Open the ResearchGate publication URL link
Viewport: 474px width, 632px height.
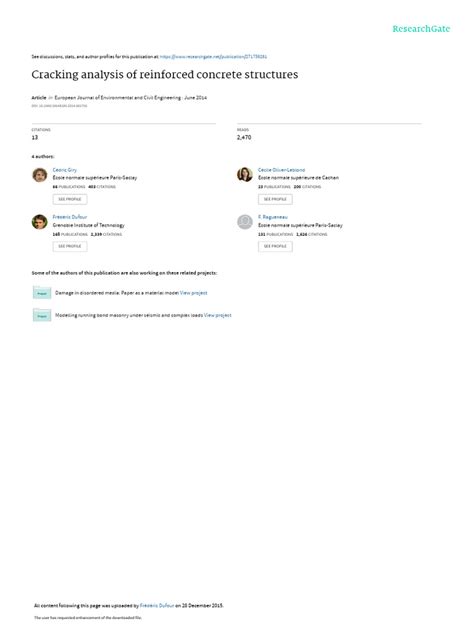pos(213,57)
